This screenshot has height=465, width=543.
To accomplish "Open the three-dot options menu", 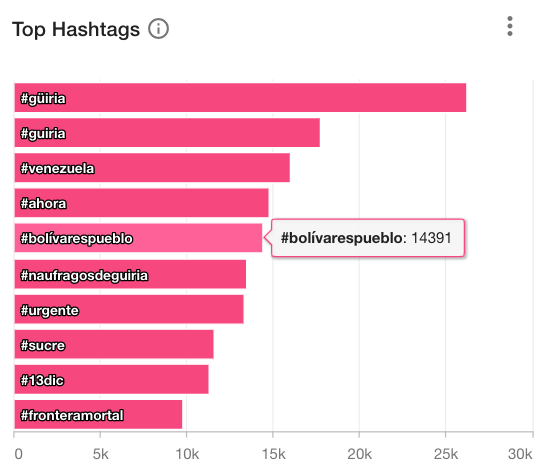I will tap(510, 26).
